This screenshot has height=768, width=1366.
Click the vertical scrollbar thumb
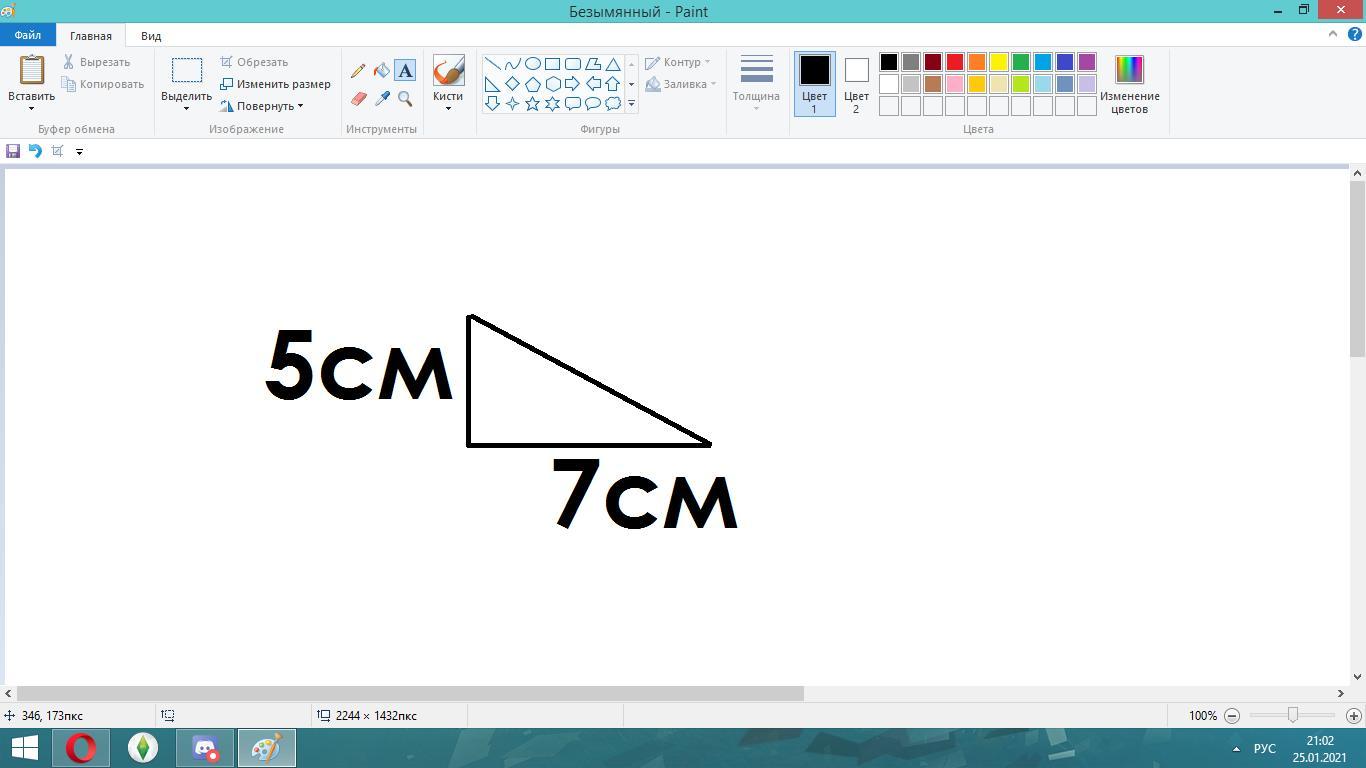point(1357,270)
